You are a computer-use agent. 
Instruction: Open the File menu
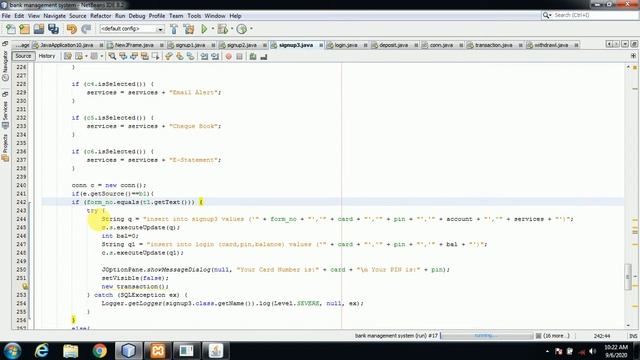tap(6, 16)
